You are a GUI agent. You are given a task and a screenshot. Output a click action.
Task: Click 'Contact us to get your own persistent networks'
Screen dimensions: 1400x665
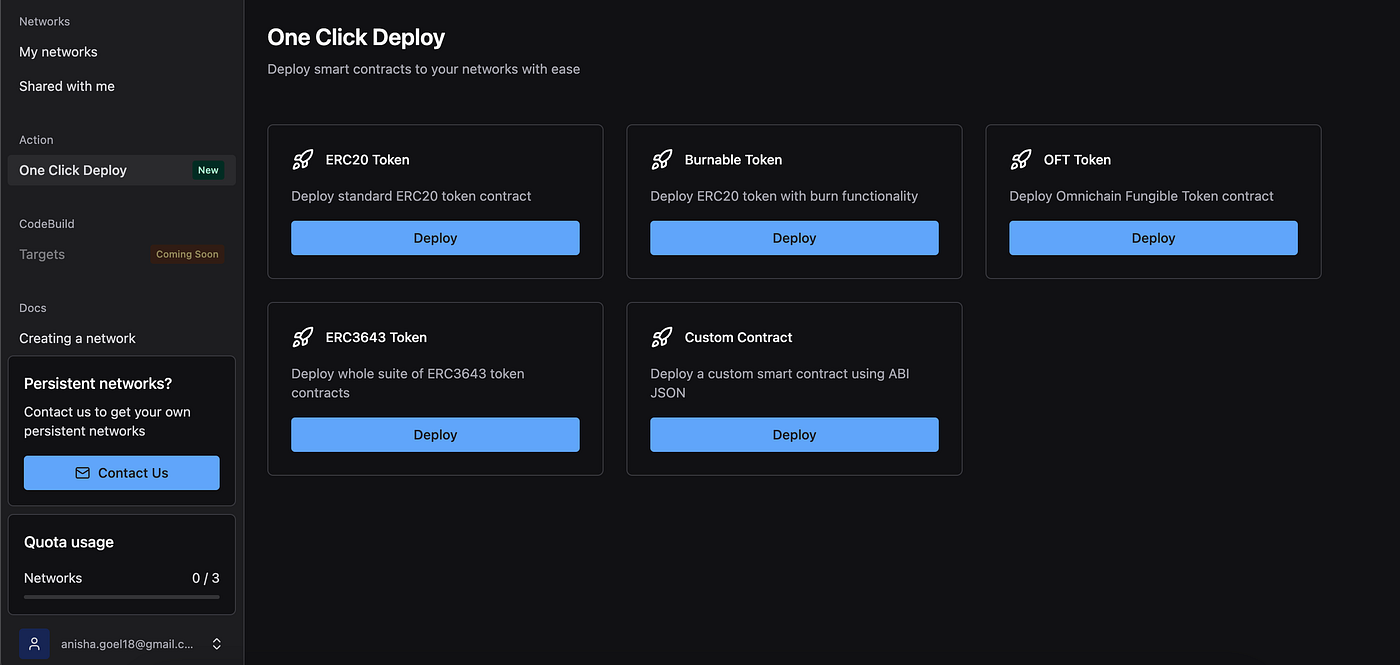point(107,421)
